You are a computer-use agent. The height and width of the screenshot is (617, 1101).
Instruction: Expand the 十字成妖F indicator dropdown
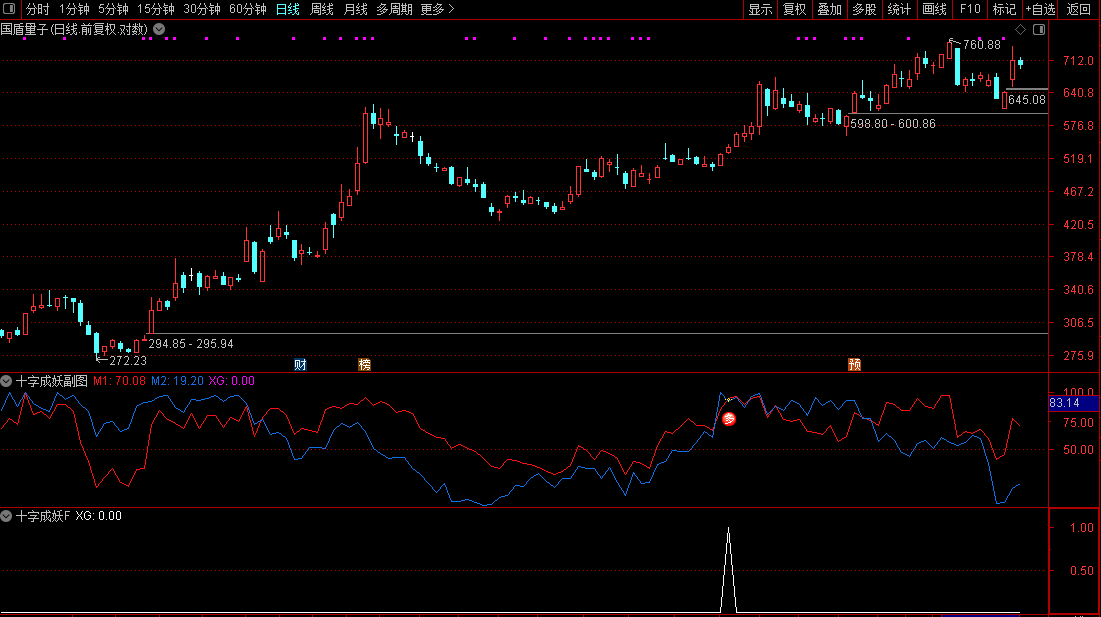[x=7, y=516]
